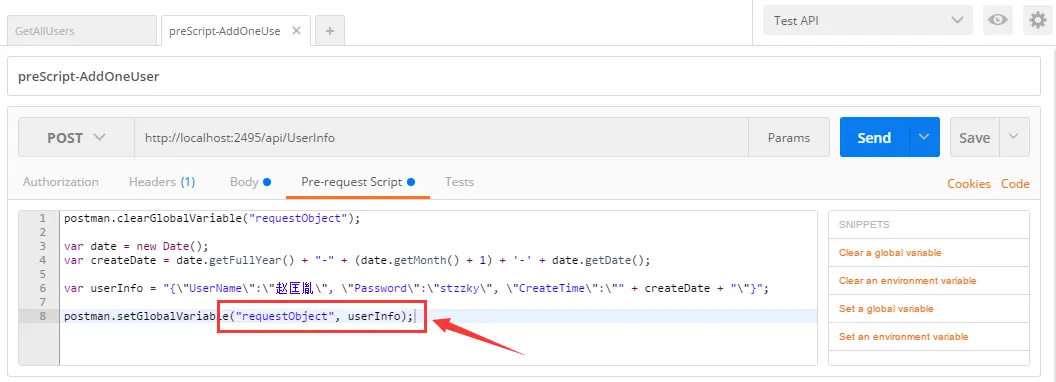The height and width of the screenshot is (382, 1056).
Task: Open the Test API environment dropdown
Action: click(x=867, y=20)
